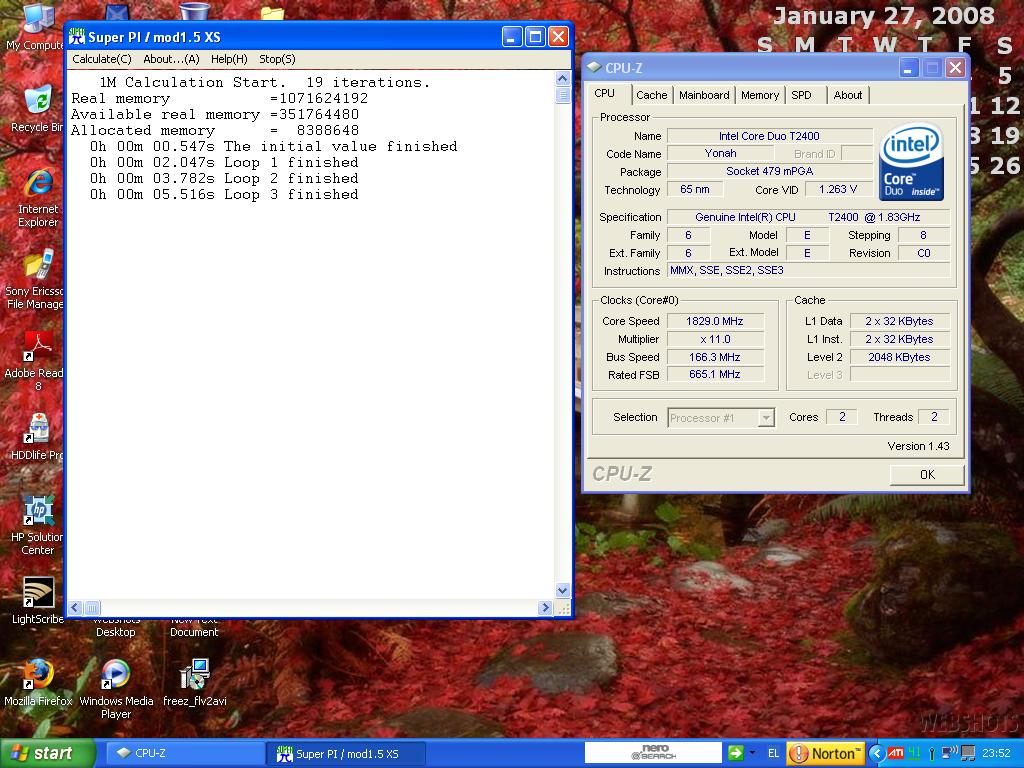Click the Loop 3 finished line in Super PI
1024x768 pixels.
[224, 195]
